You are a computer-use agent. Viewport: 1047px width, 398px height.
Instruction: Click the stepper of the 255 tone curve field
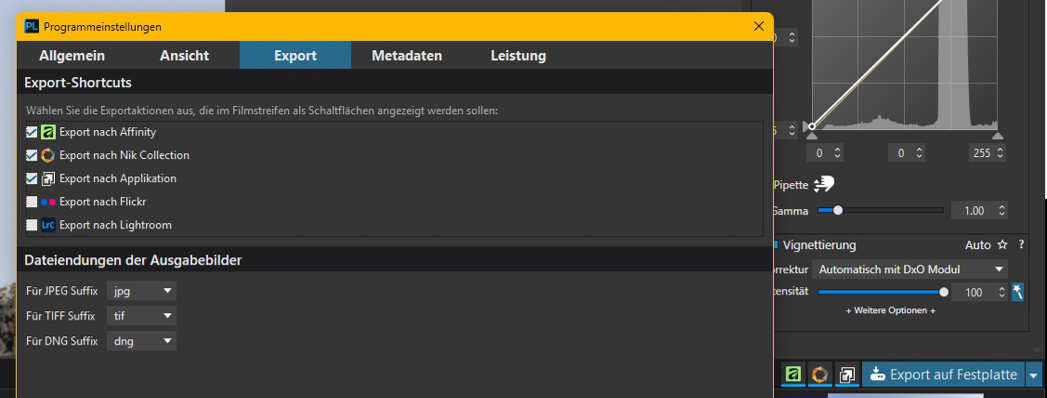1000,153
